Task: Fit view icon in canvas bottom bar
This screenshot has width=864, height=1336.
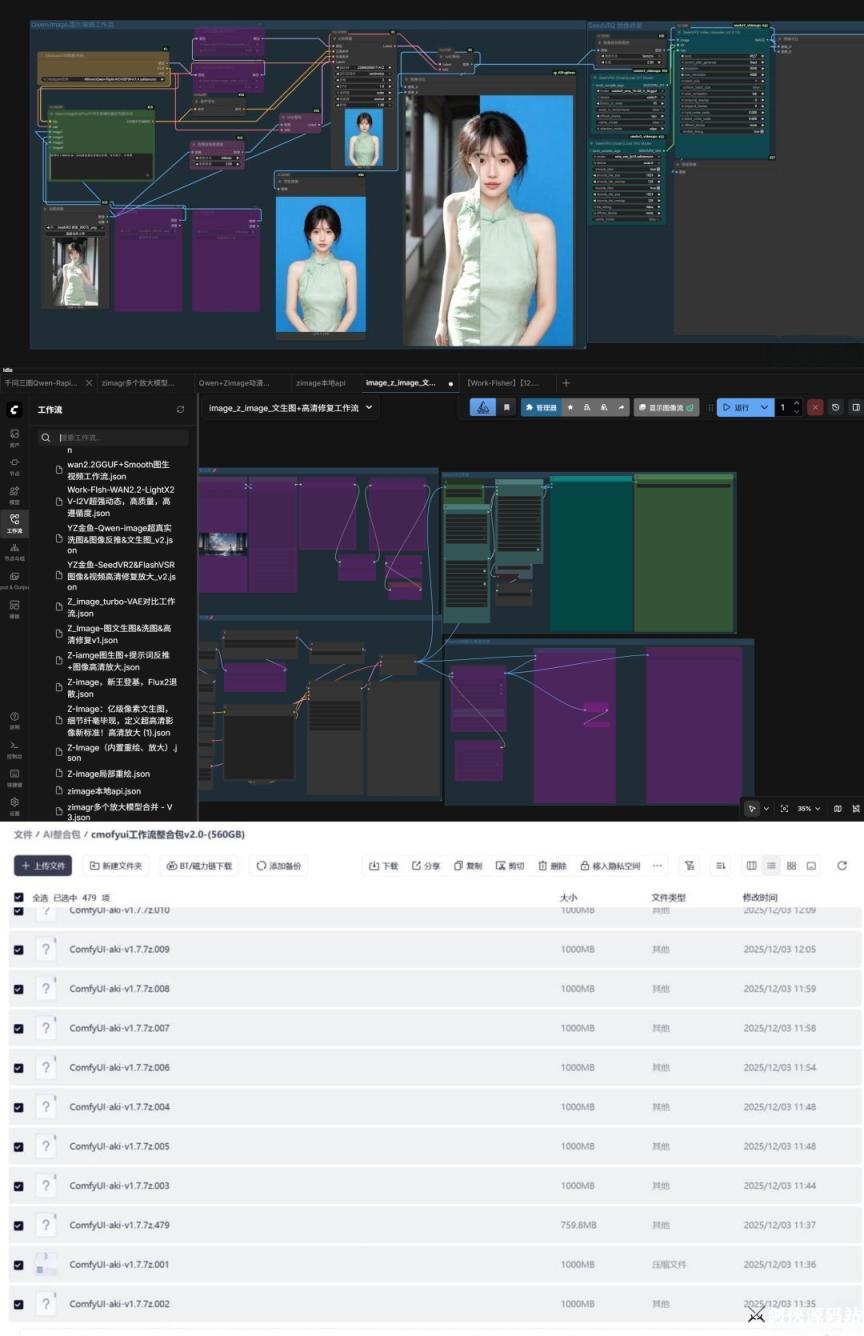Action: pos(784,808)
